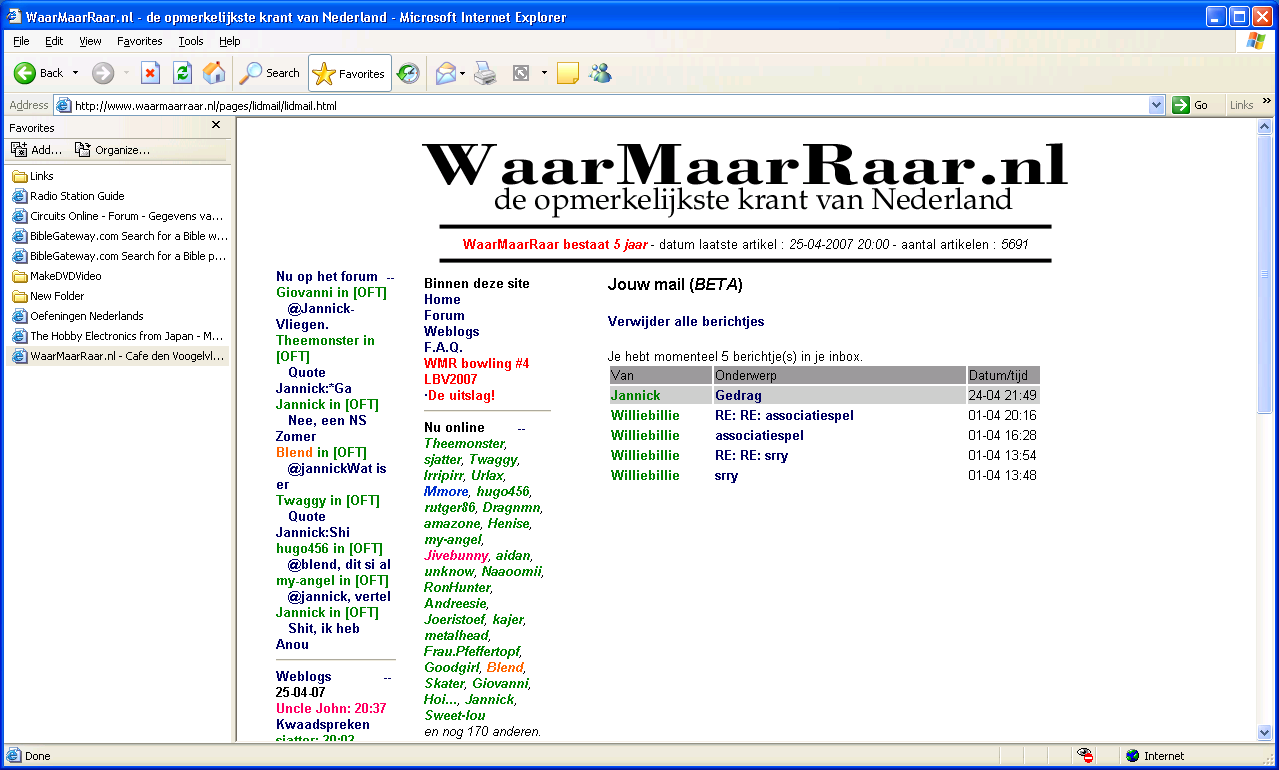The height and width of the screenshot is (770, 1279).
Task: Open Search using the magnifier button
Action: click(269, 73)
